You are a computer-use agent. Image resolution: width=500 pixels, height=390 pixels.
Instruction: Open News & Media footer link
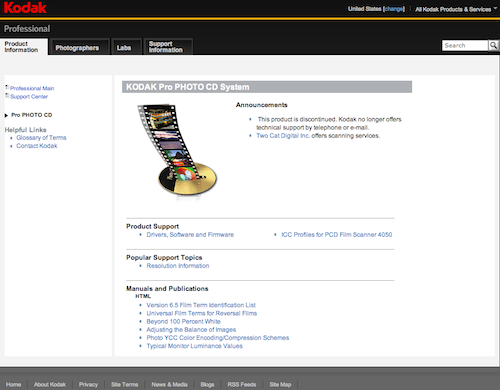(x=169, y=385)
